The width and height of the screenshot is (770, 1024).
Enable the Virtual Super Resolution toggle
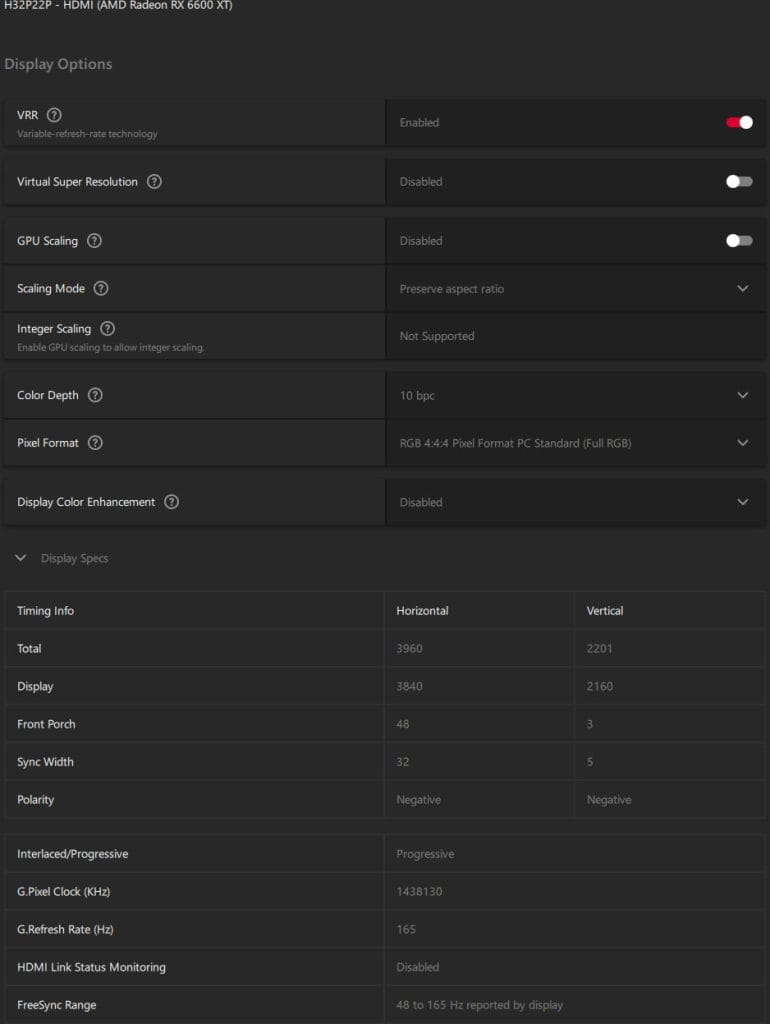(739, 182)
